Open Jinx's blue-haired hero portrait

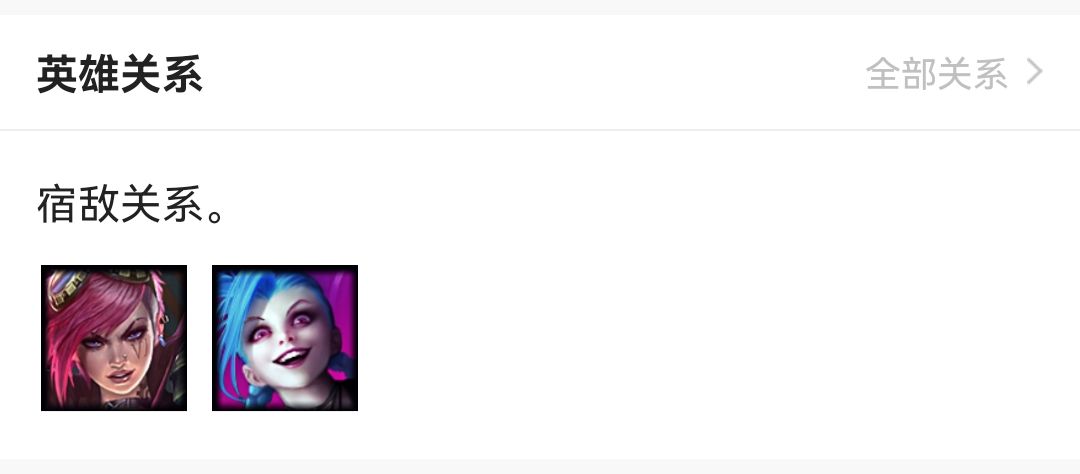tap(284, 338)
